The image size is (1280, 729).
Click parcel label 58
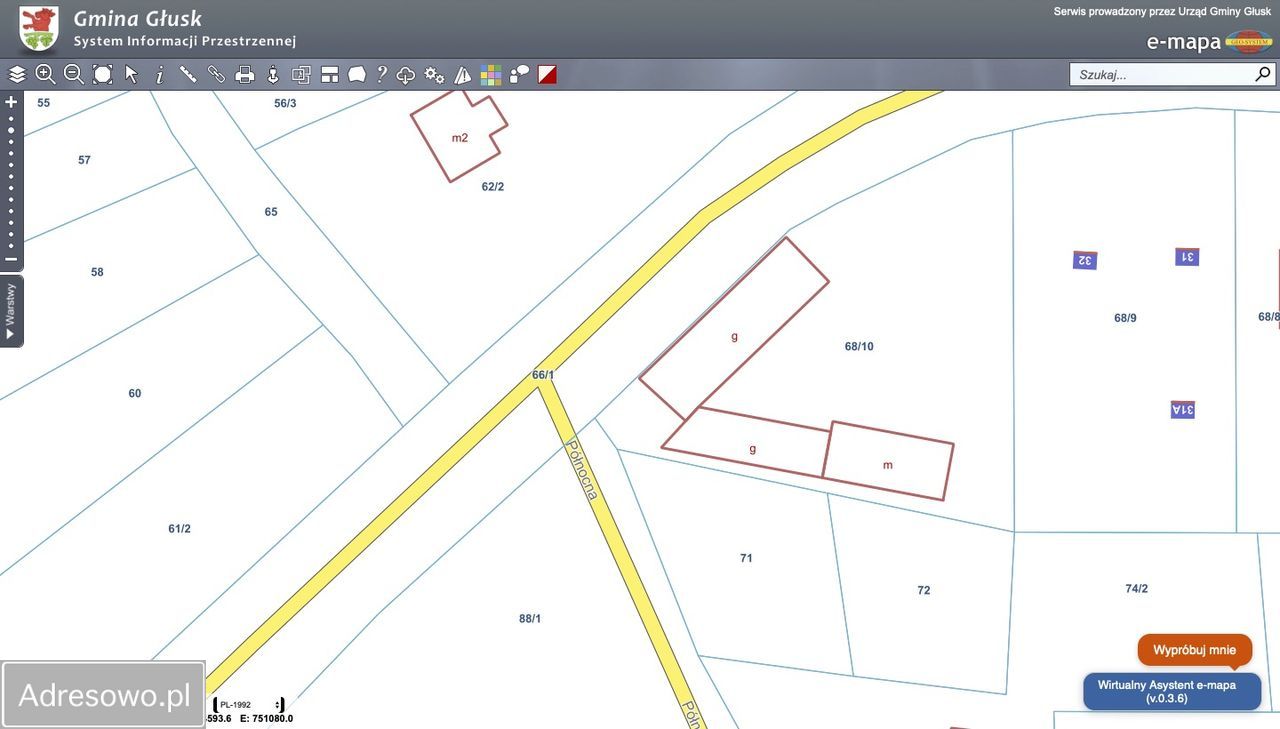pos(97,272)
